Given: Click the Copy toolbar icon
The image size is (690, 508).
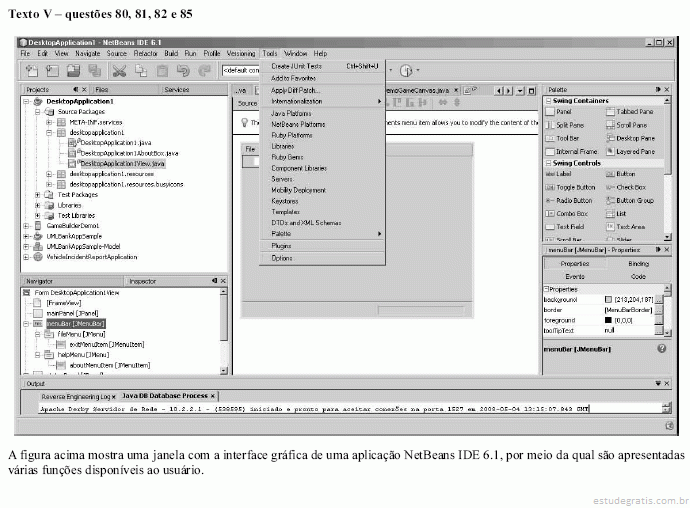Looking at the screenshot, I should (141, 71).
